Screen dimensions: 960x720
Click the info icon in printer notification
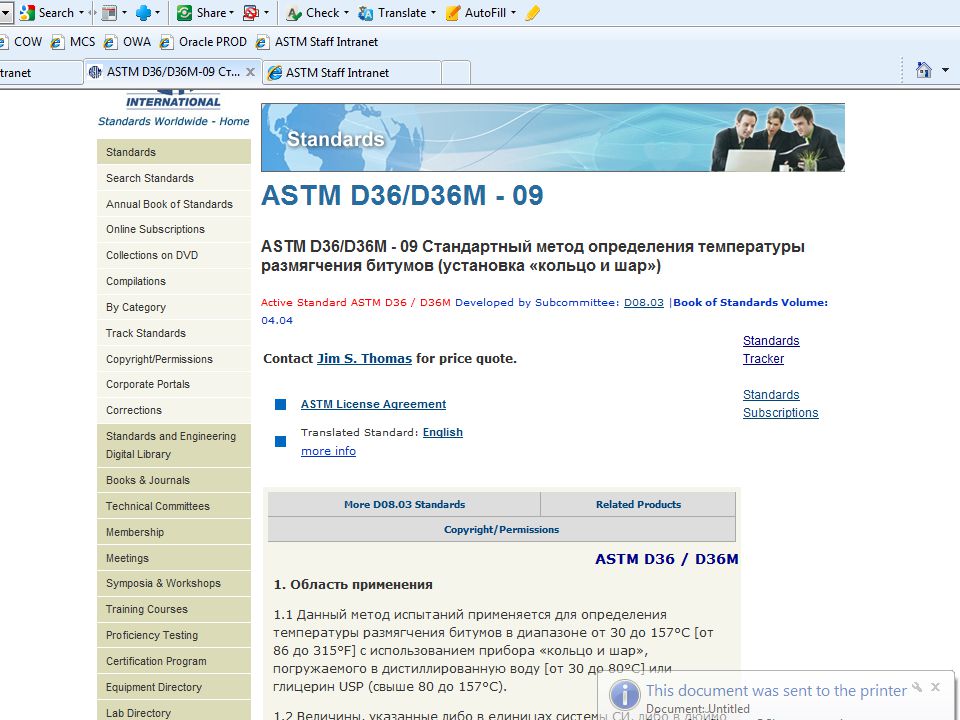coord(624,695)
